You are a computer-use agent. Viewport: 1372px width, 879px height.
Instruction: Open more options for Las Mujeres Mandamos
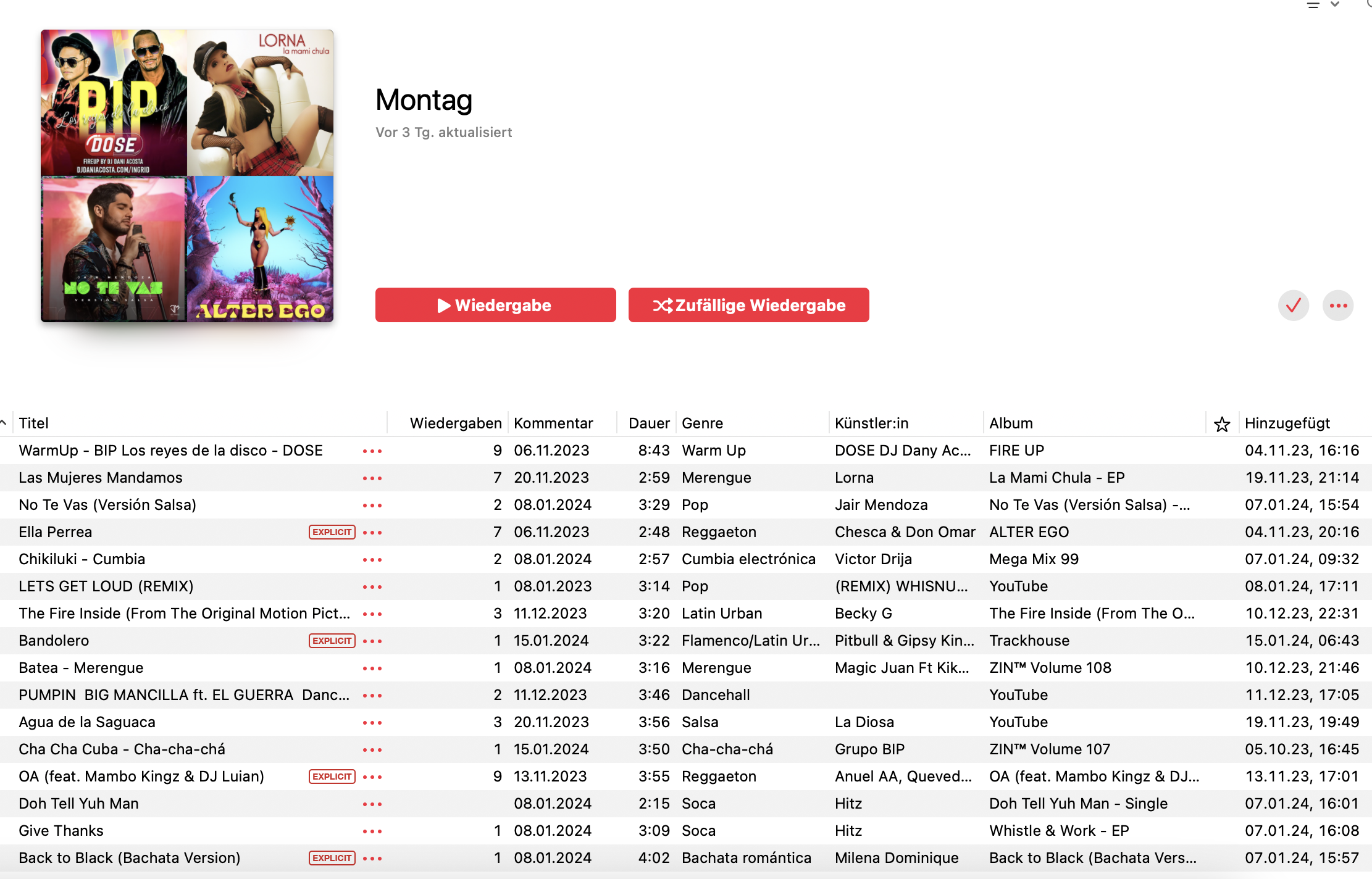coord(372,478)
